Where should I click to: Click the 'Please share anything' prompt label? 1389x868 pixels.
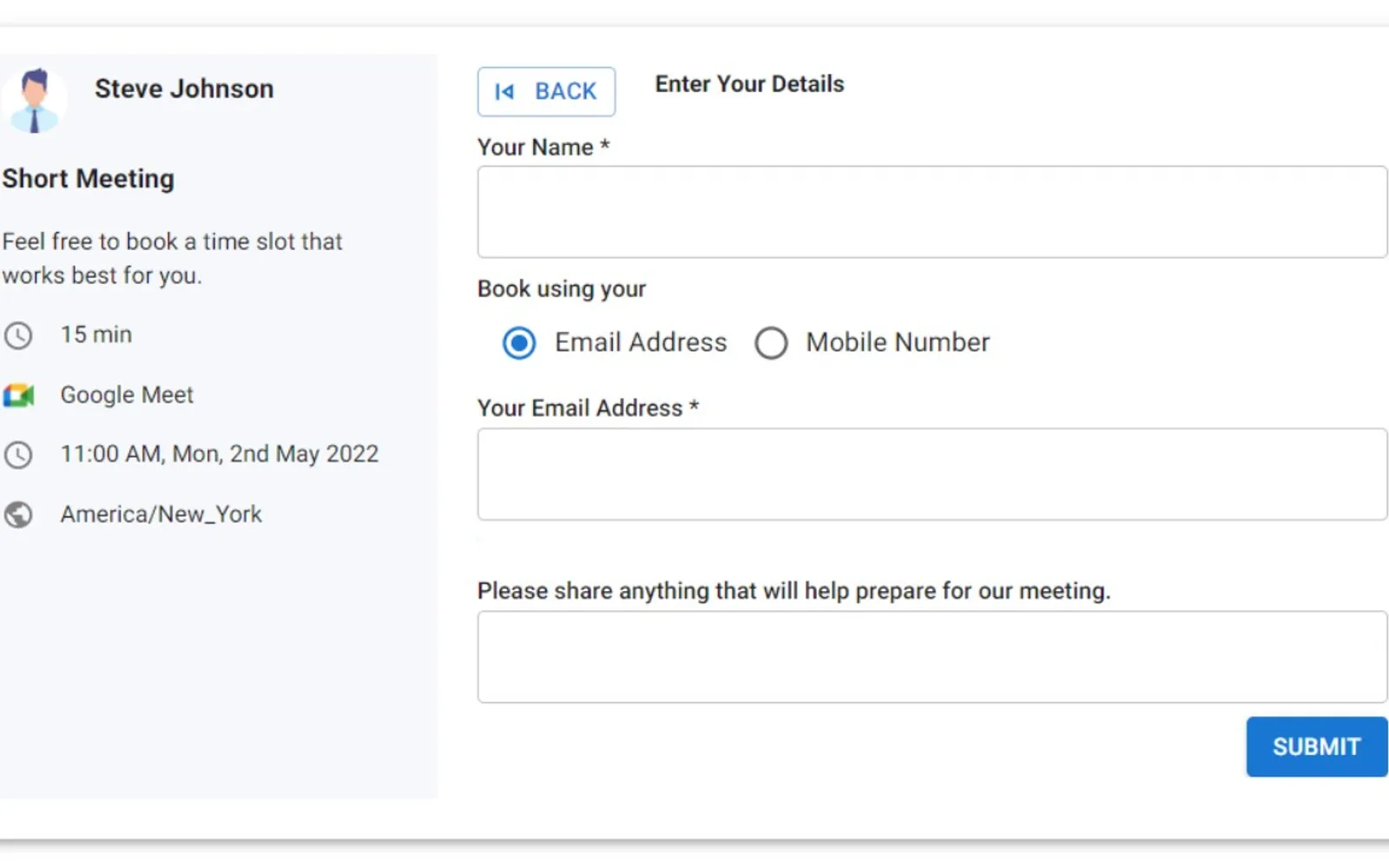pos(793,591)
